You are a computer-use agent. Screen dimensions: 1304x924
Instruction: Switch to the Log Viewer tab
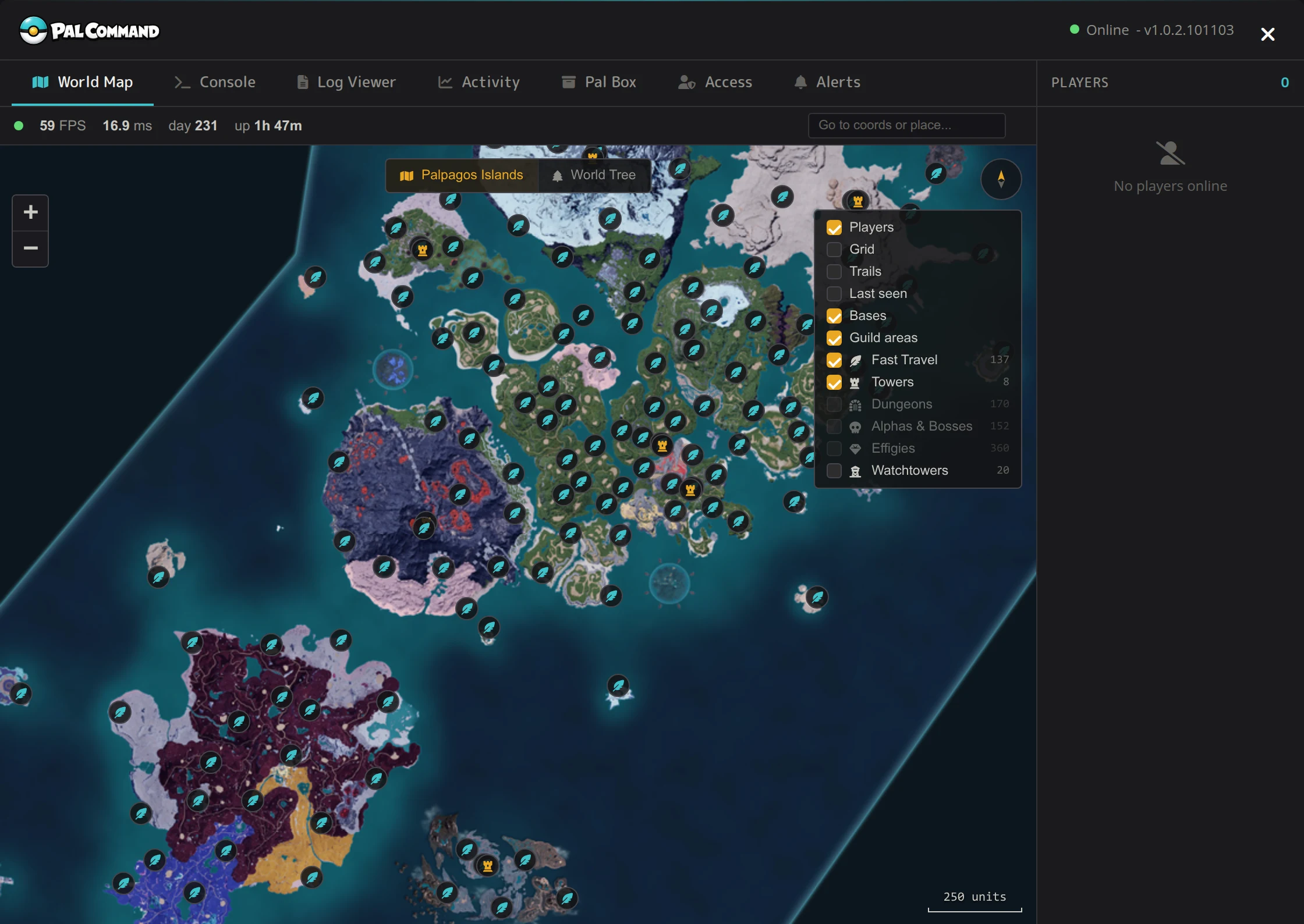346,82
